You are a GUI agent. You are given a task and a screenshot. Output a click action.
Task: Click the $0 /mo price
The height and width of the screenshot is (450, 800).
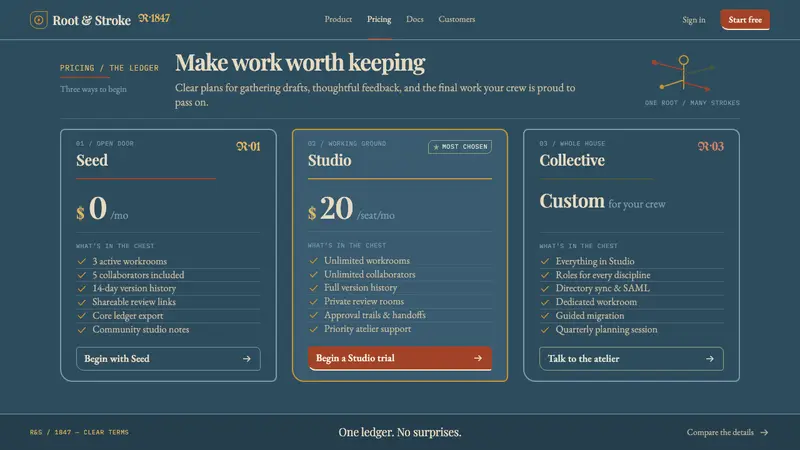pos(102,209)
